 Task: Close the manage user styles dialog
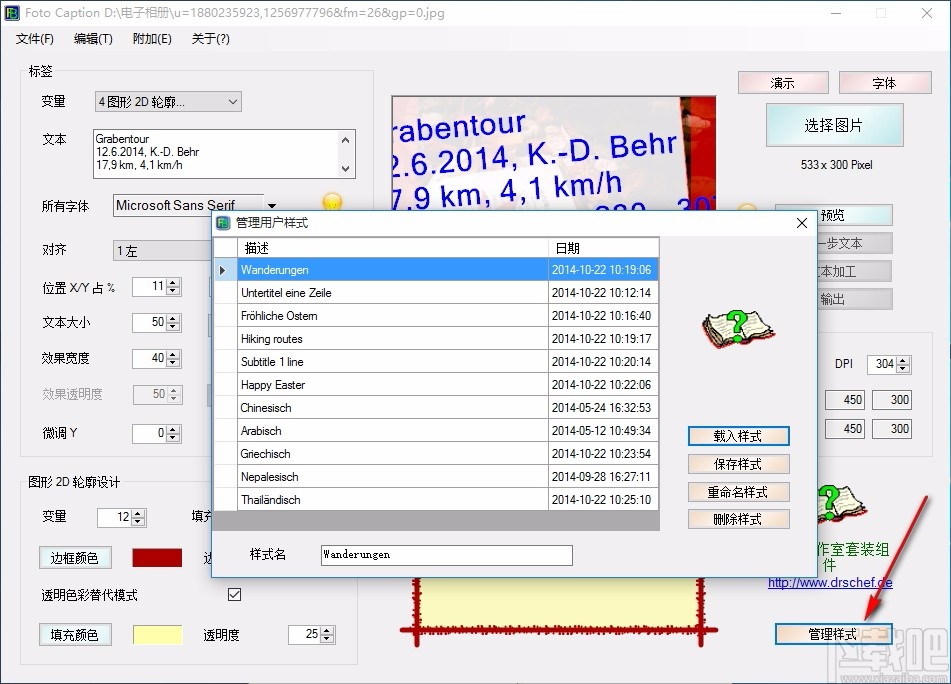pos(801,223)
